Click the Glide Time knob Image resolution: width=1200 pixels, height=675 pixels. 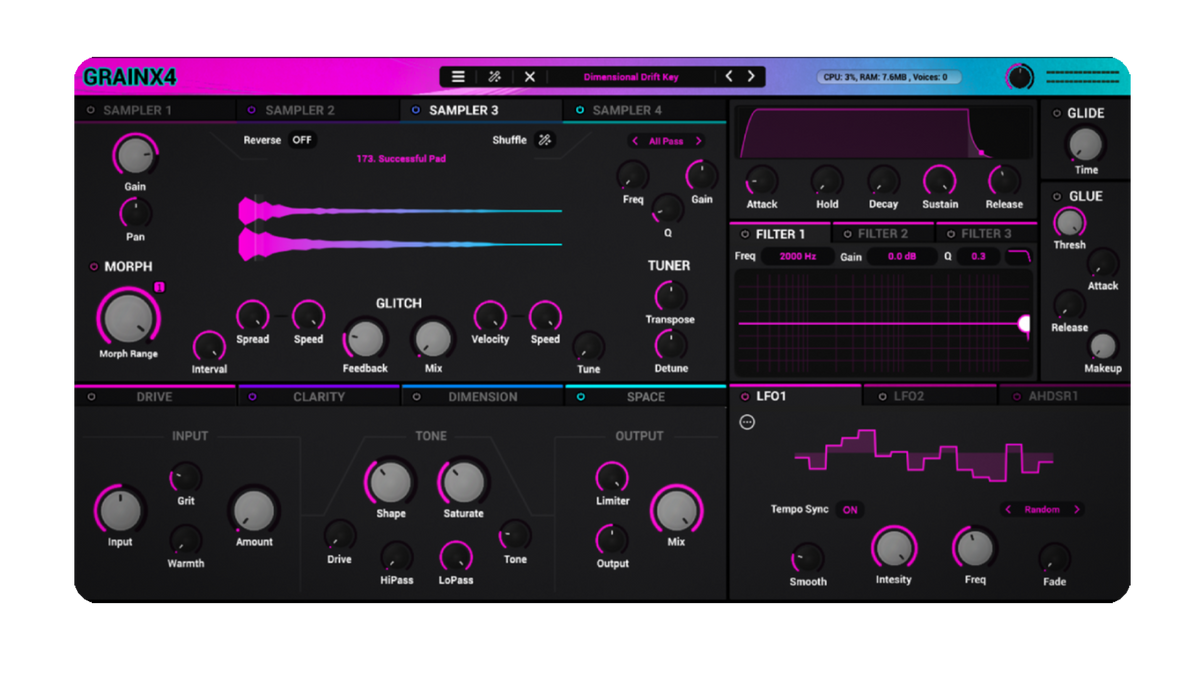click(1086, 145)
